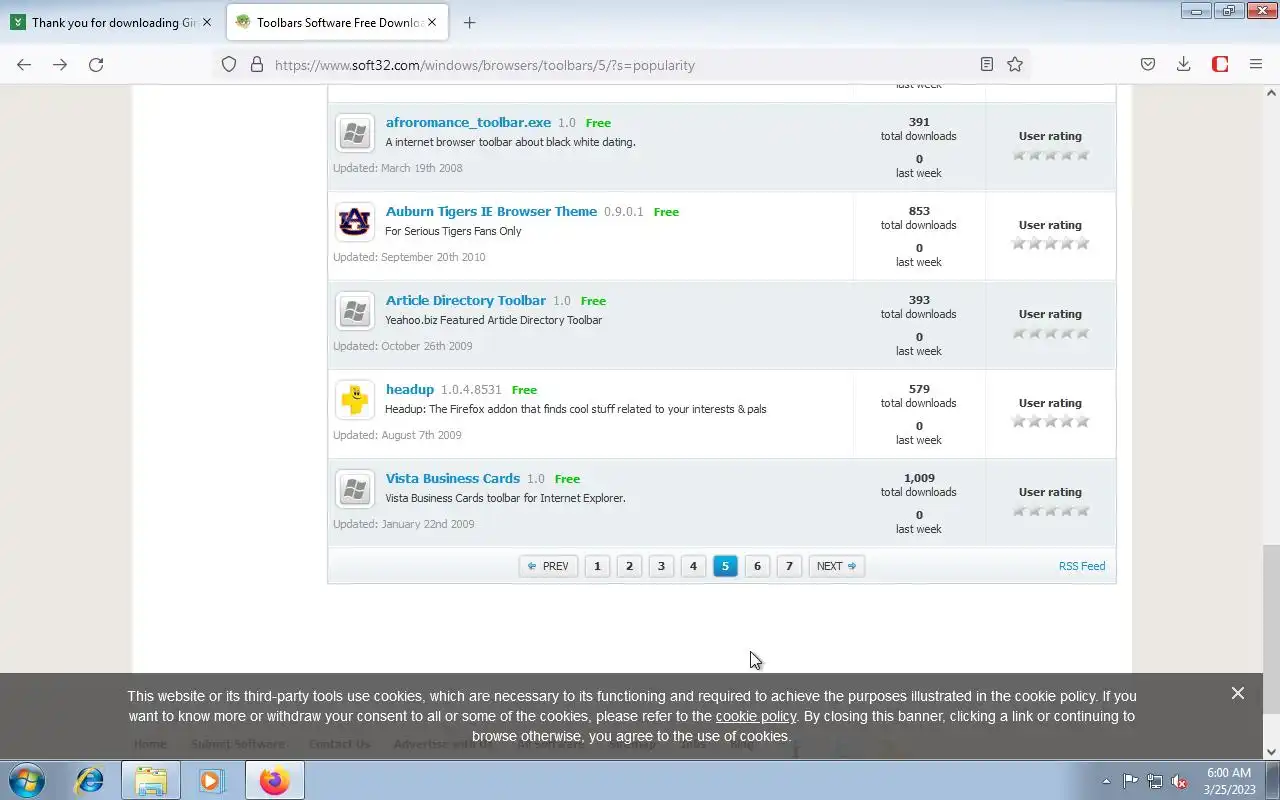Viewport: 1280px width, 800px height.
Task: Reload the current page
Action: (96, 64)
